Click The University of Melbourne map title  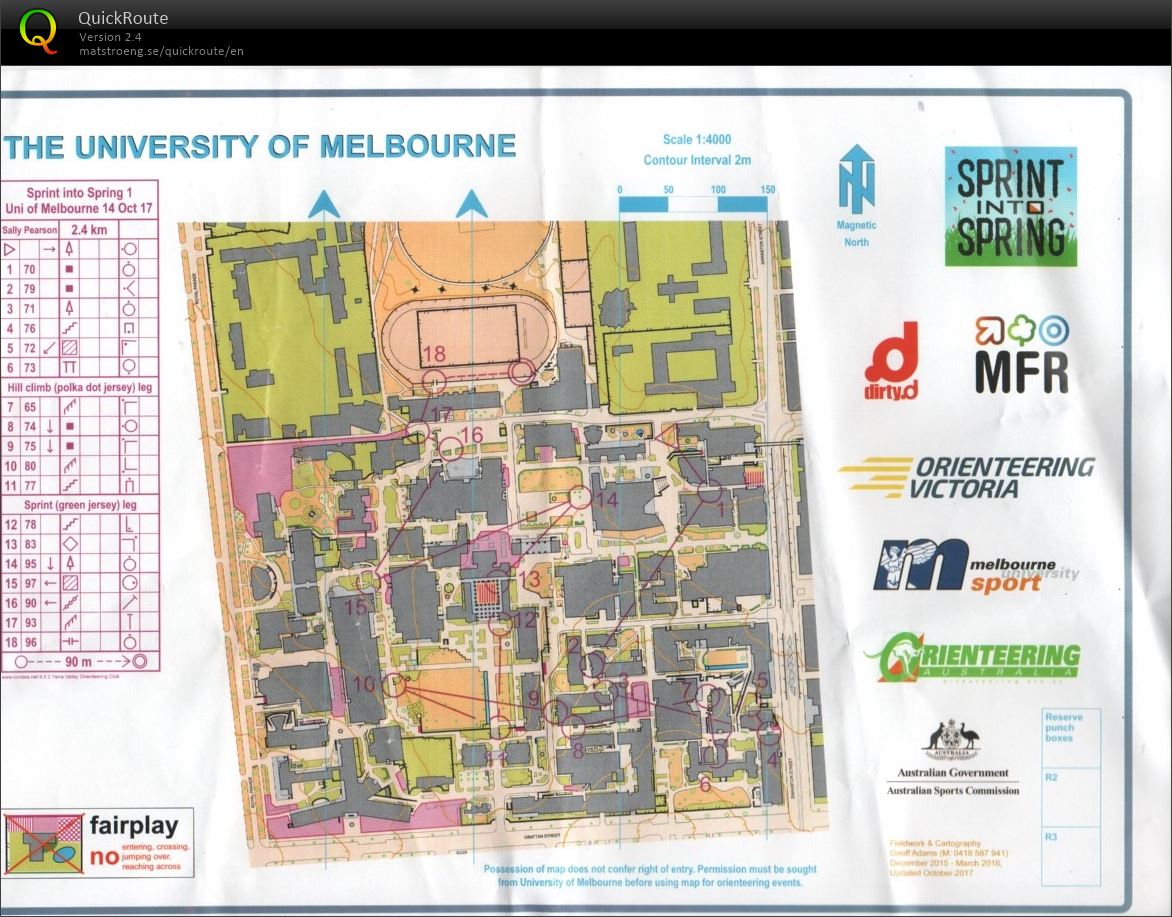pos(260,147)
